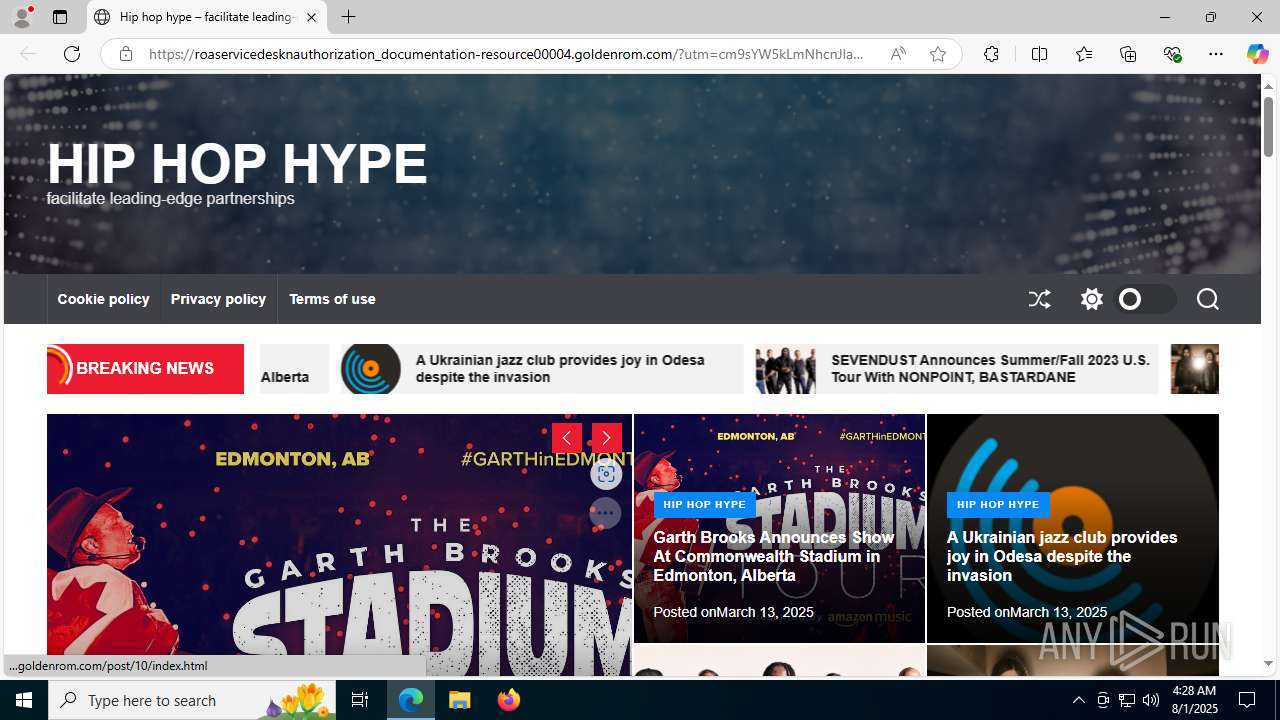Toggle Split screen icon

pos(1039,54)
